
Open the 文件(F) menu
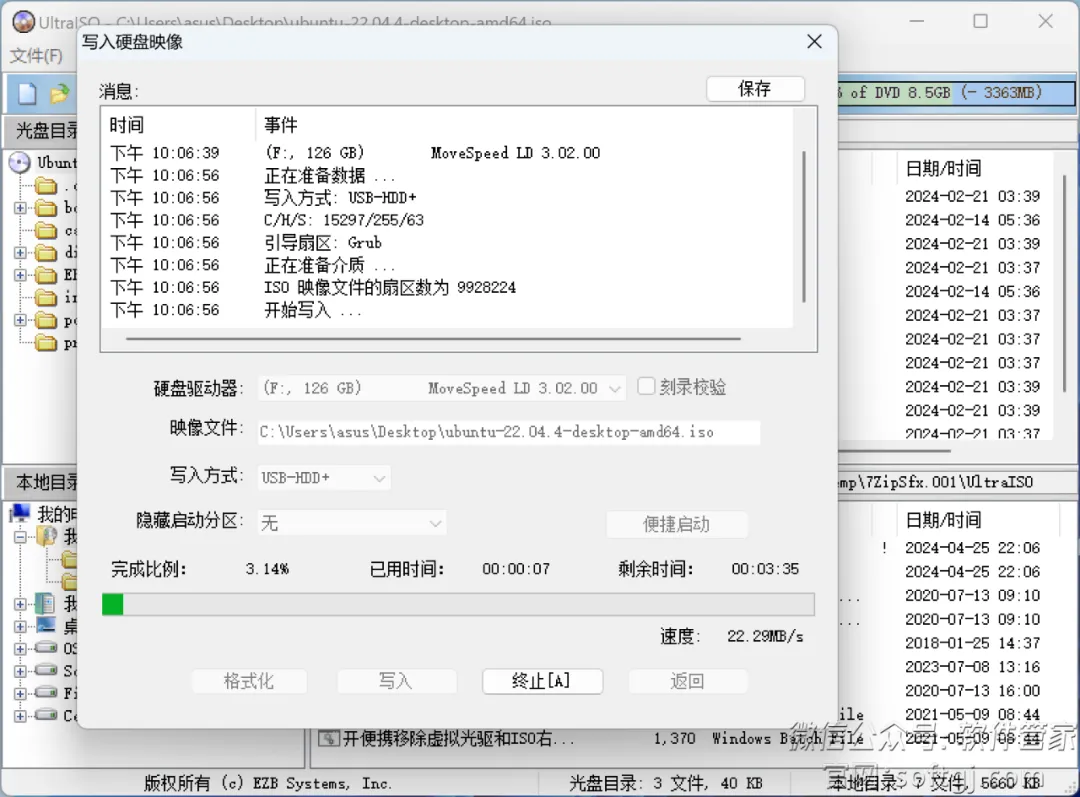coord(36,56)
